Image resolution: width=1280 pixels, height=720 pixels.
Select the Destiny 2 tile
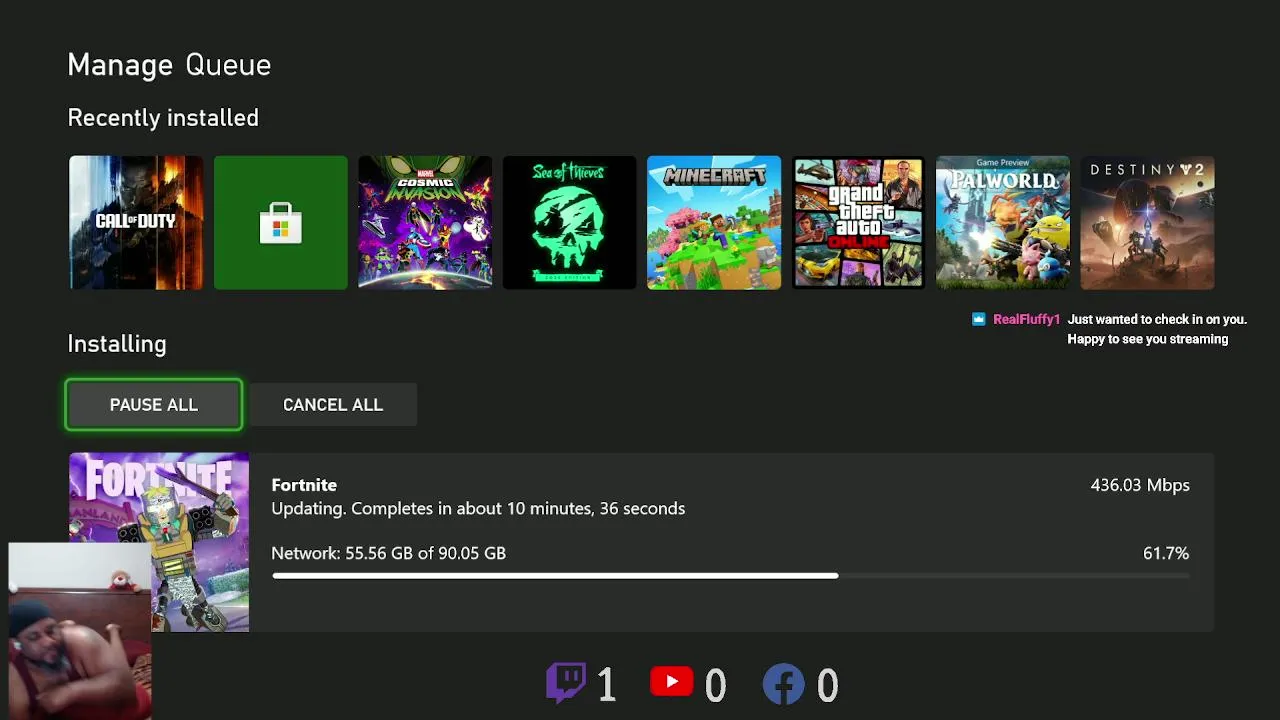[1148, 222]
